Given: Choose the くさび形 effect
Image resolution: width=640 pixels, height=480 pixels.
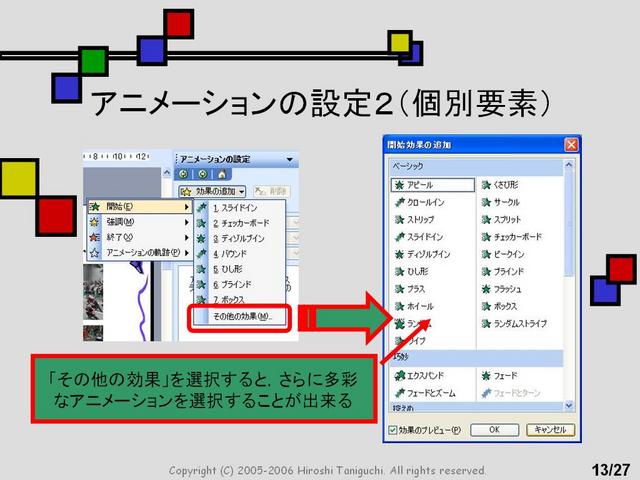Looking at the screenshot, I should pyautogui.click(x=500, y=185).
